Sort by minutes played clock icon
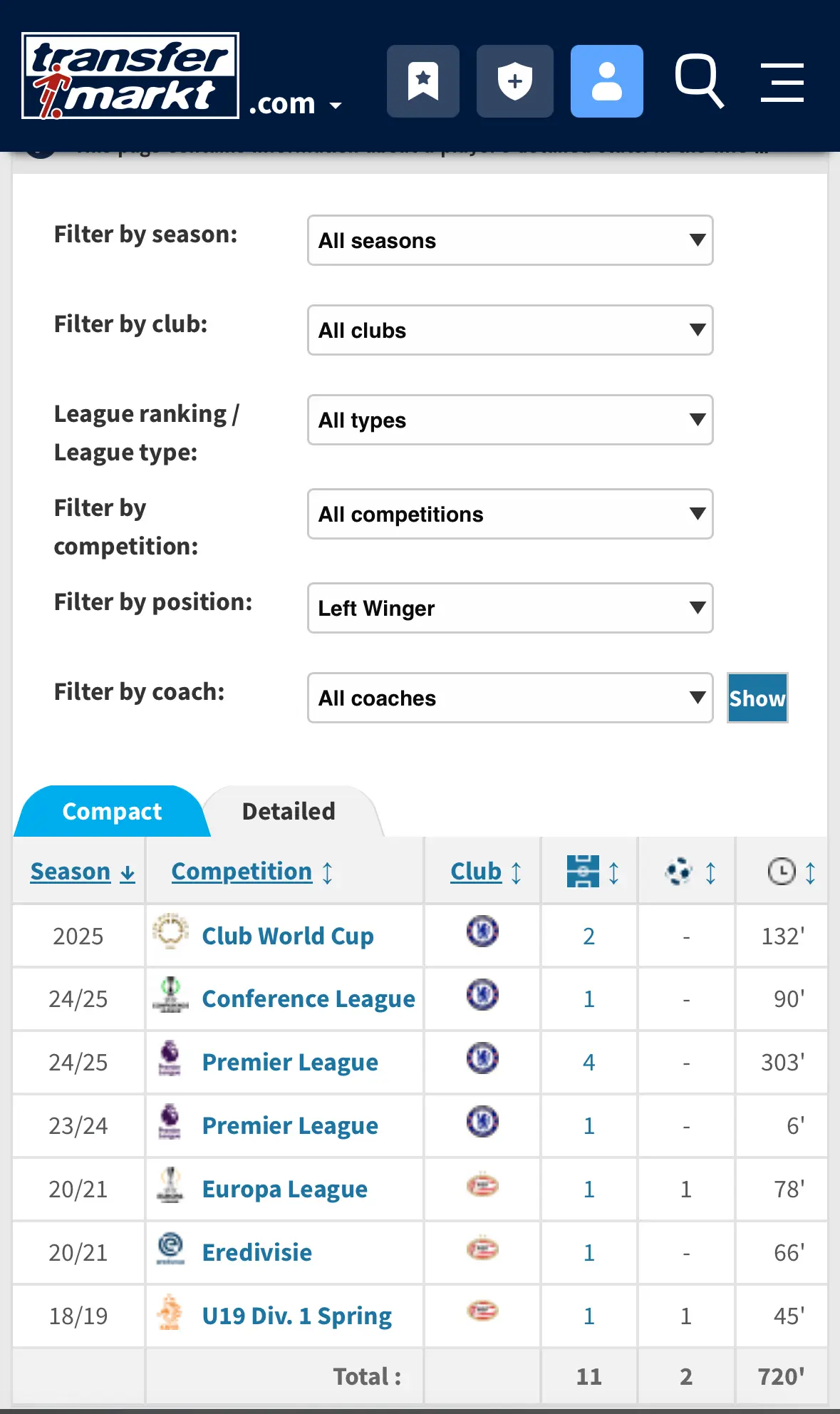The width and height of the screenshot is (840, 1414). tap(791, 872)
